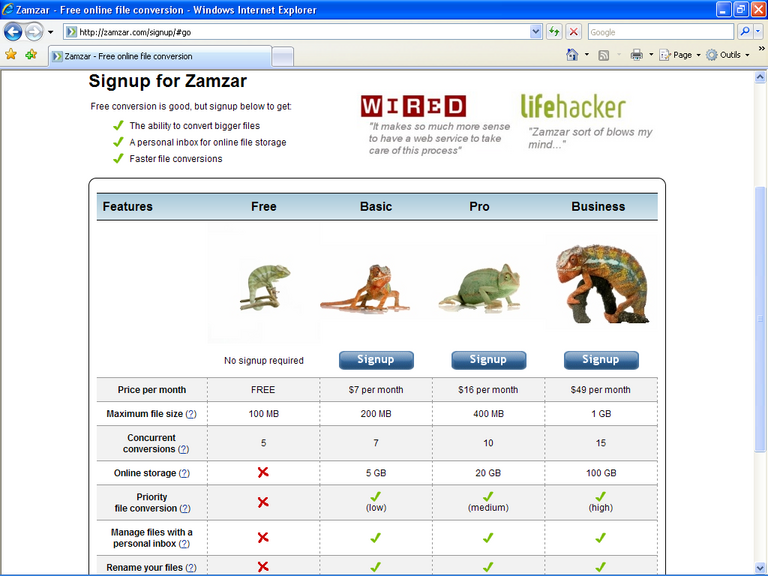Show more toolbar items chevron
Screen dimensions: 768x576
tap(761, 49)
